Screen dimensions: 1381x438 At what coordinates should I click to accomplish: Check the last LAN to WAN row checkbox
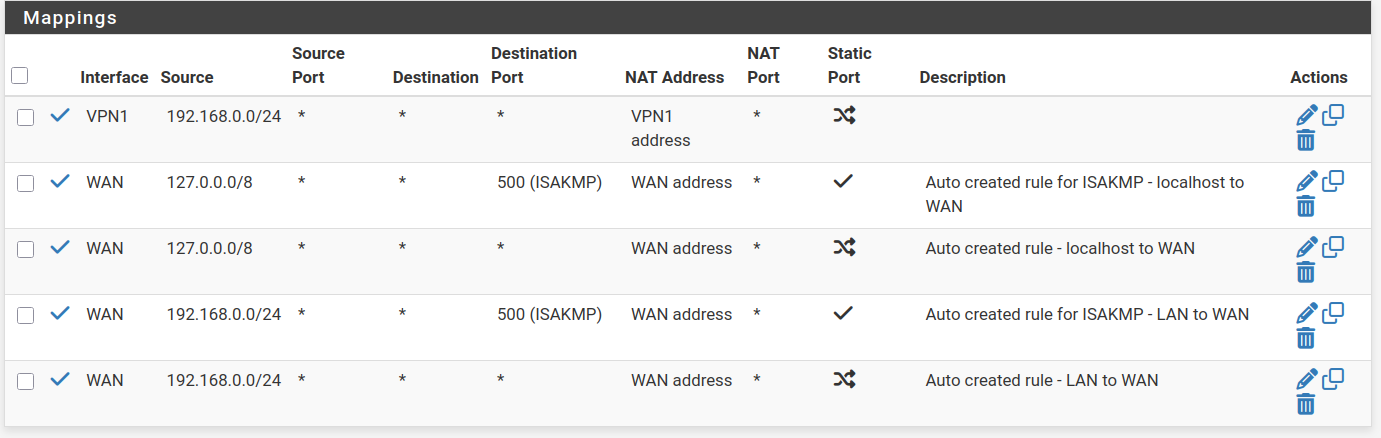(26, 381)
